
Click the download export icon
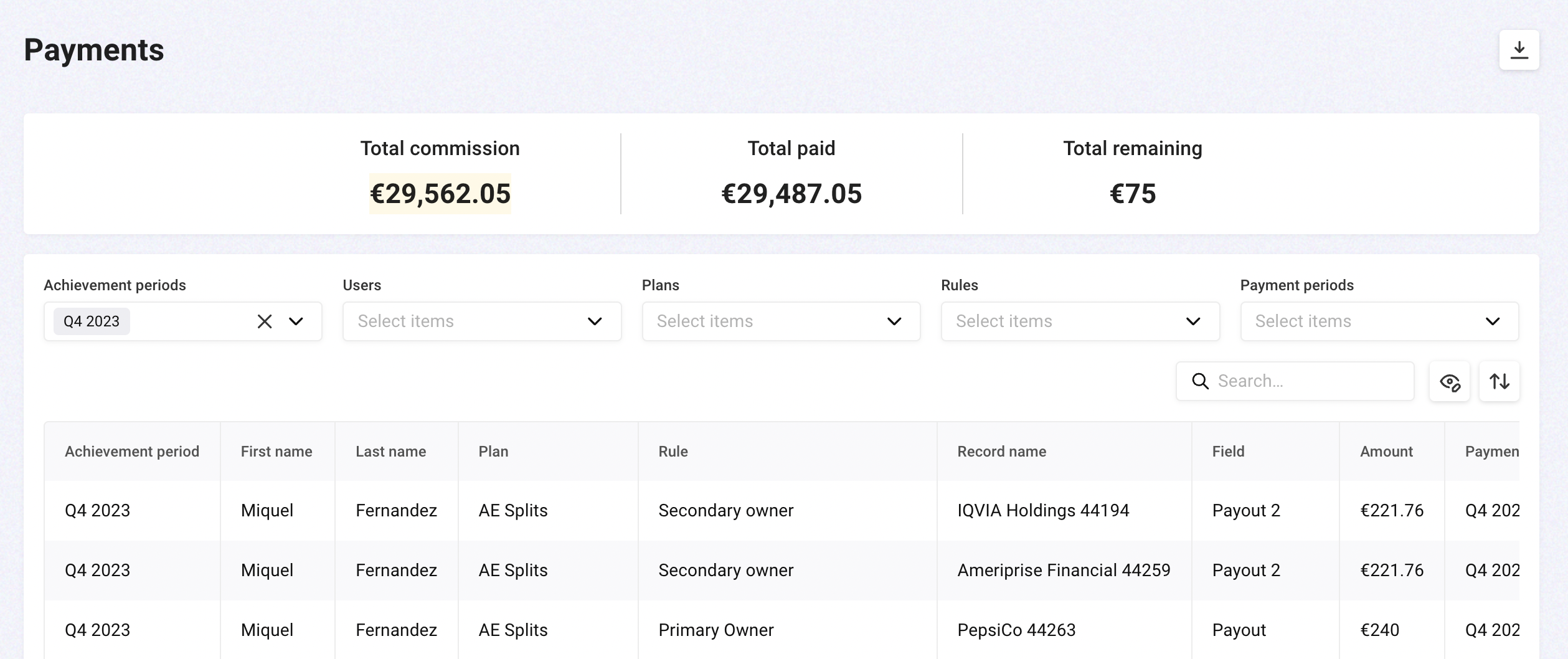1519,50
